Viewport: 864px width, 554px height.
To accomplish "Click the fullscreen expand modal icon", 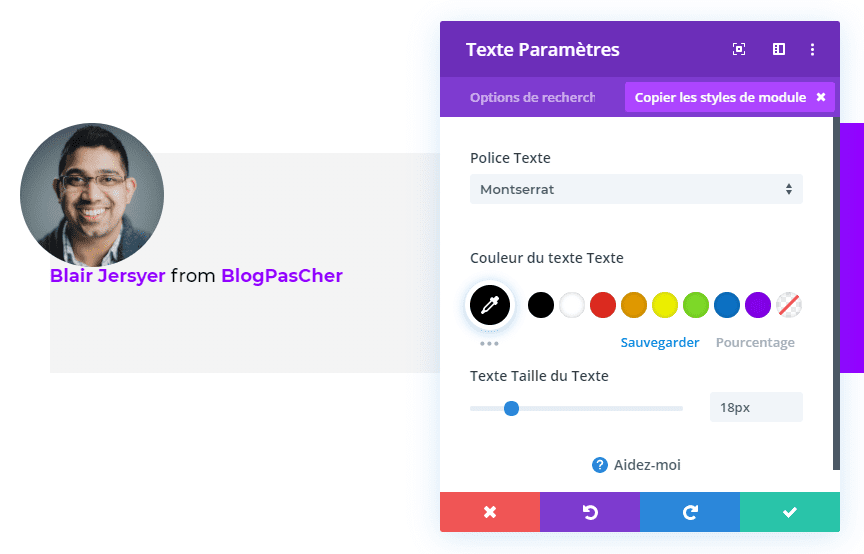I will (x=739, y=50).
